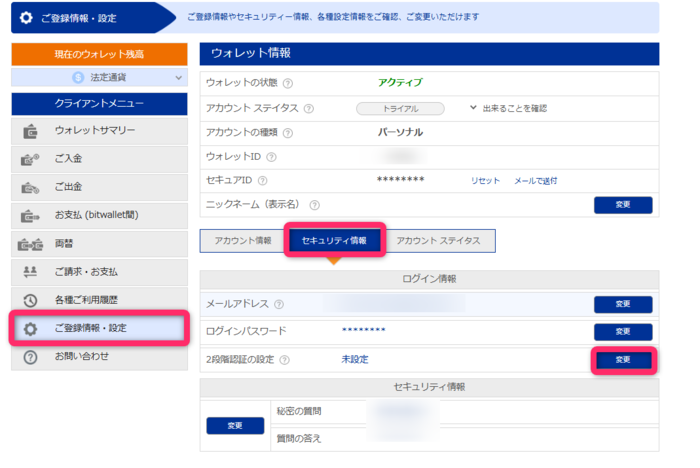Click the gear icon beside ご登録情報・設定 in sidebar
This screenshot has width=700, height=468.
point(30,329)
